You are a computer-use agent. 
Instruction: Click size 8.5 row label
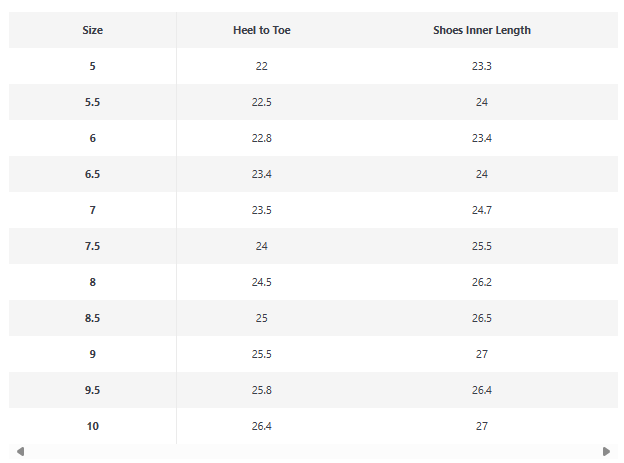tap(92, 318)
